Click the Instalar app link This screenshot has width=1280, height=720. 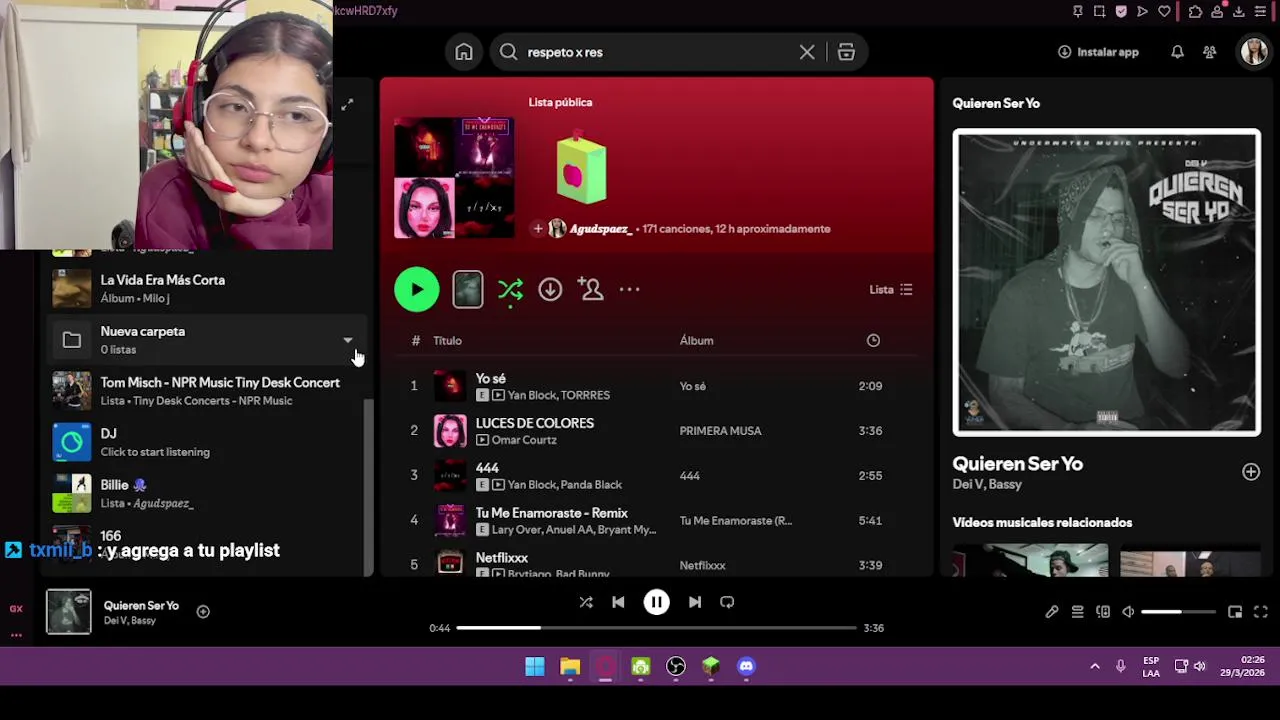click(x=1098, y=52)
